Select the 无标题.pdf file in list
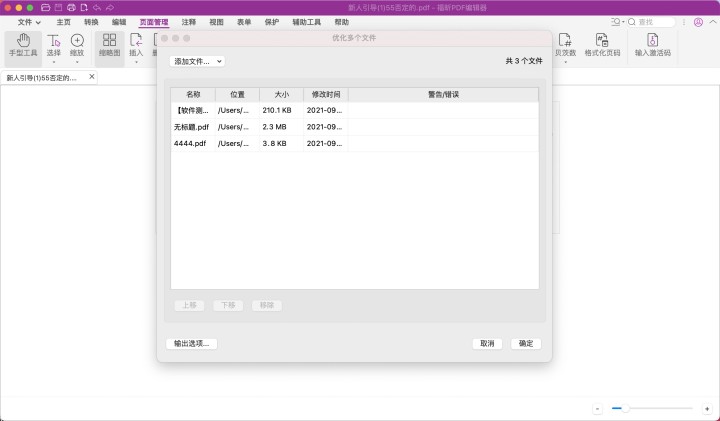This screenshot has width=720, height=421. coord(191,127)
